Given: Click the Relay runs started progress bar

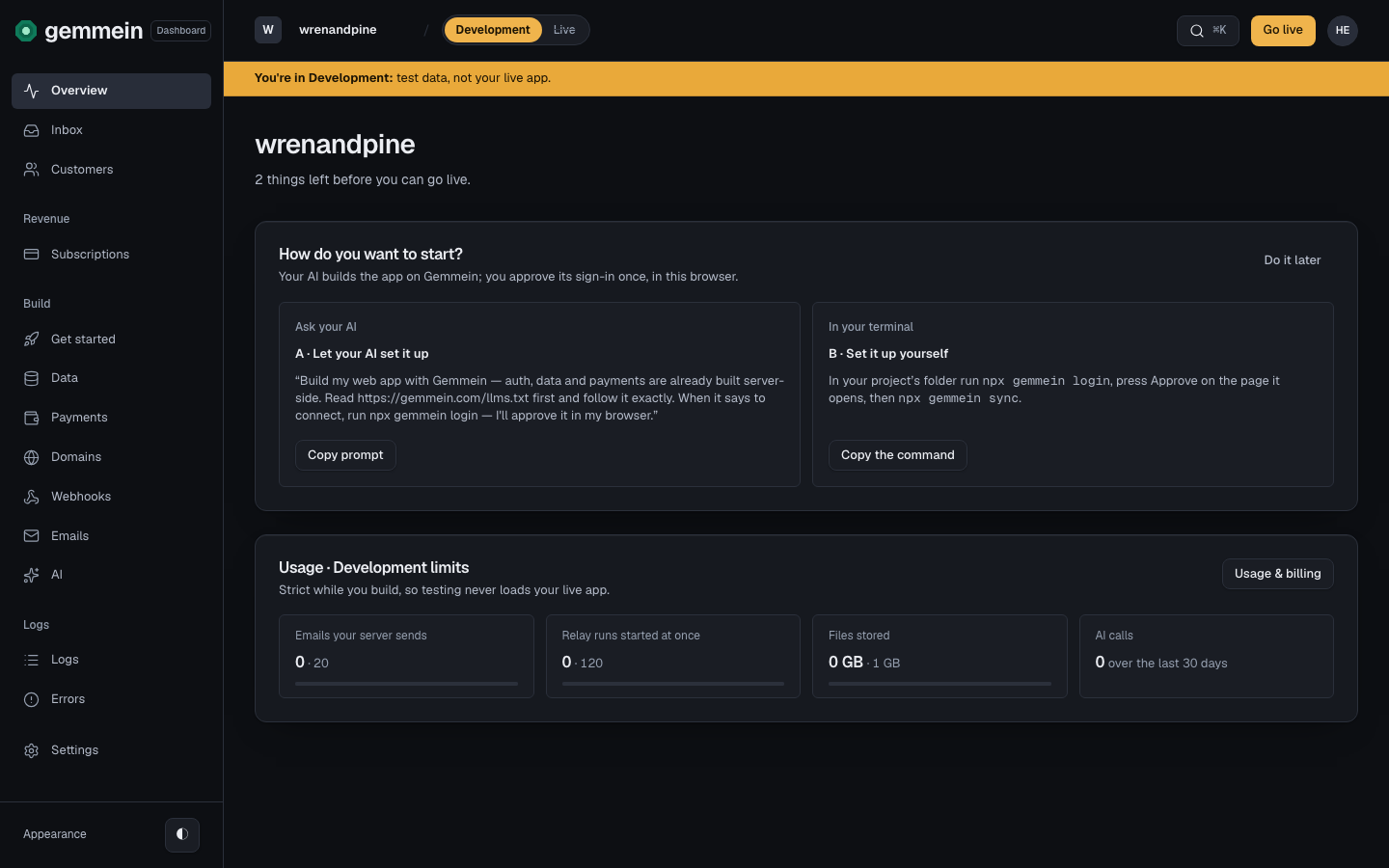Looking at the screenshot, I should click(x=673, y=684).
